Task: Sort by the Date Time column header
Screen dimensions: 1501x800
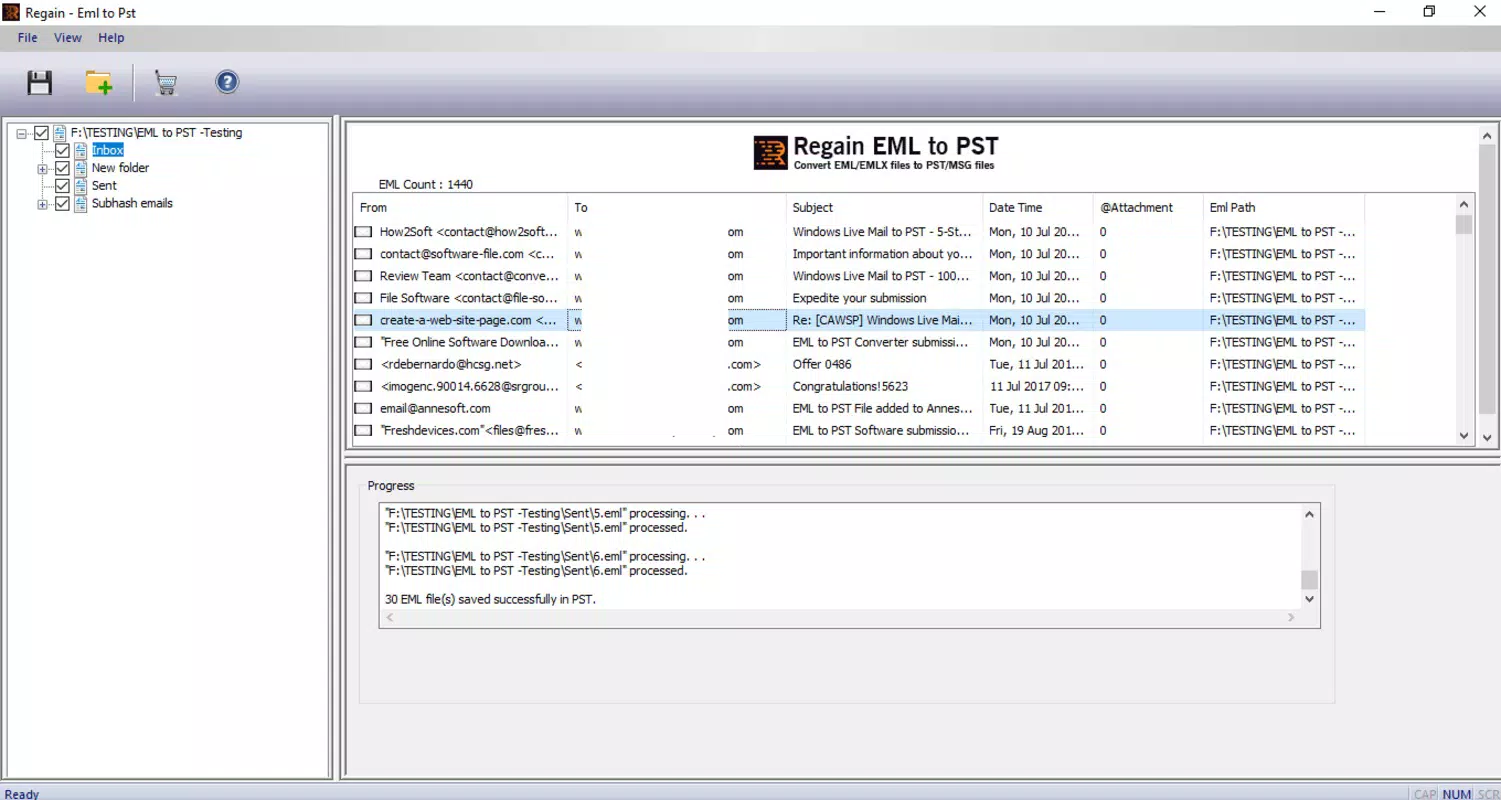Action: 1037,208
